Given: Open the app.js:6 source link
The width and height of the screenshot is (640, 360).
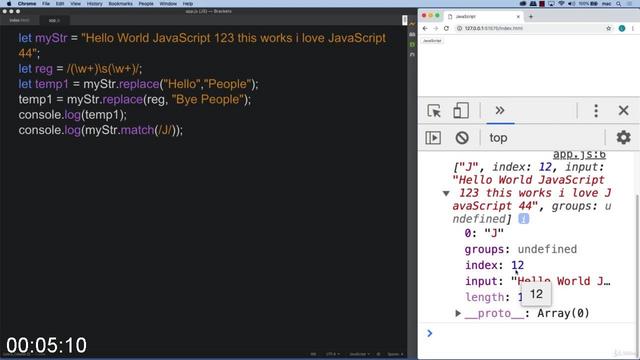Looking at the screenshot, I should click(579, 155).
